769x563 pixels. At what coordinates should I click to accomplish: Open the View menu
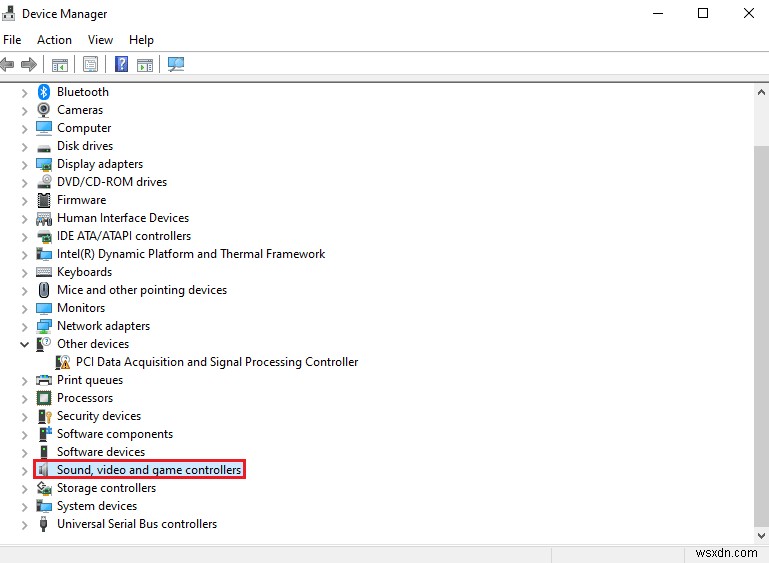click(x=101, y=40)
